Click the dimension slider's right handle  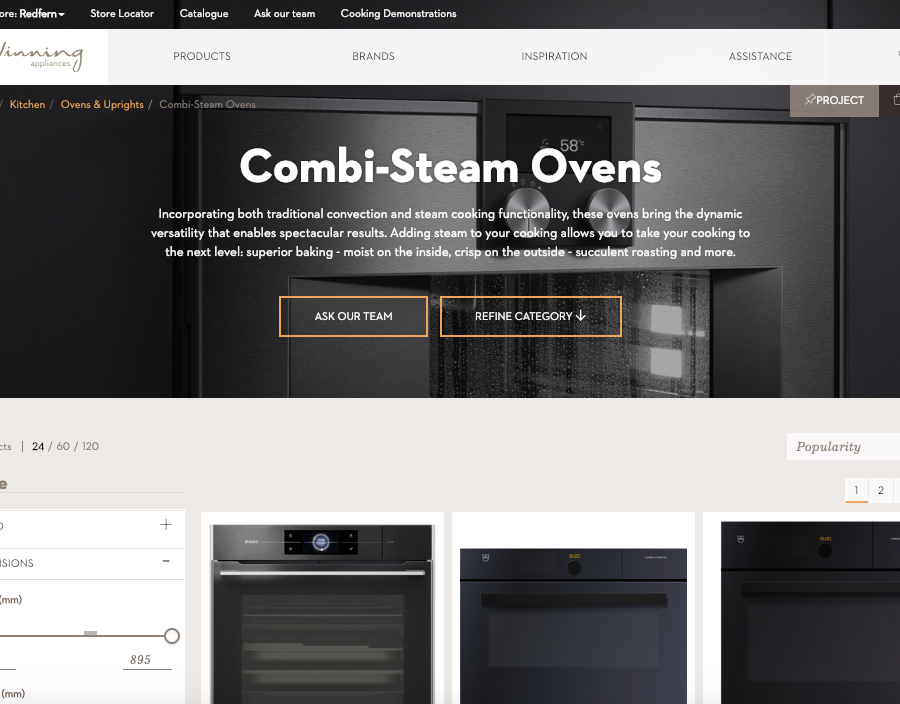[171, 636]
